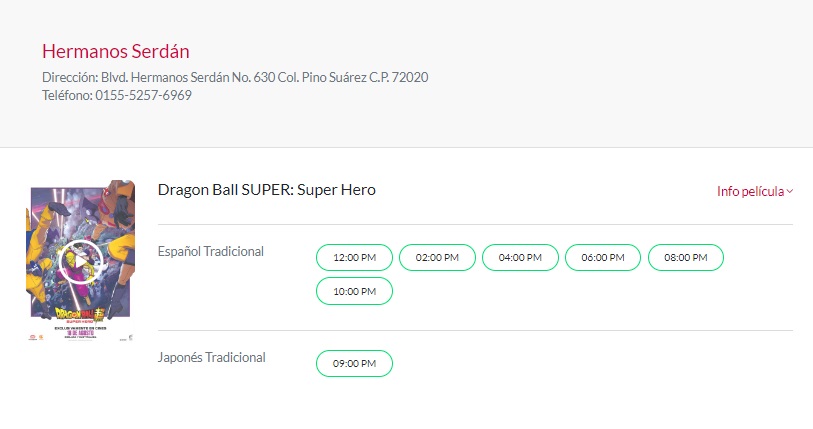Expand Info película chevron arrow
The image size is (813, 429).
(790, 191)
